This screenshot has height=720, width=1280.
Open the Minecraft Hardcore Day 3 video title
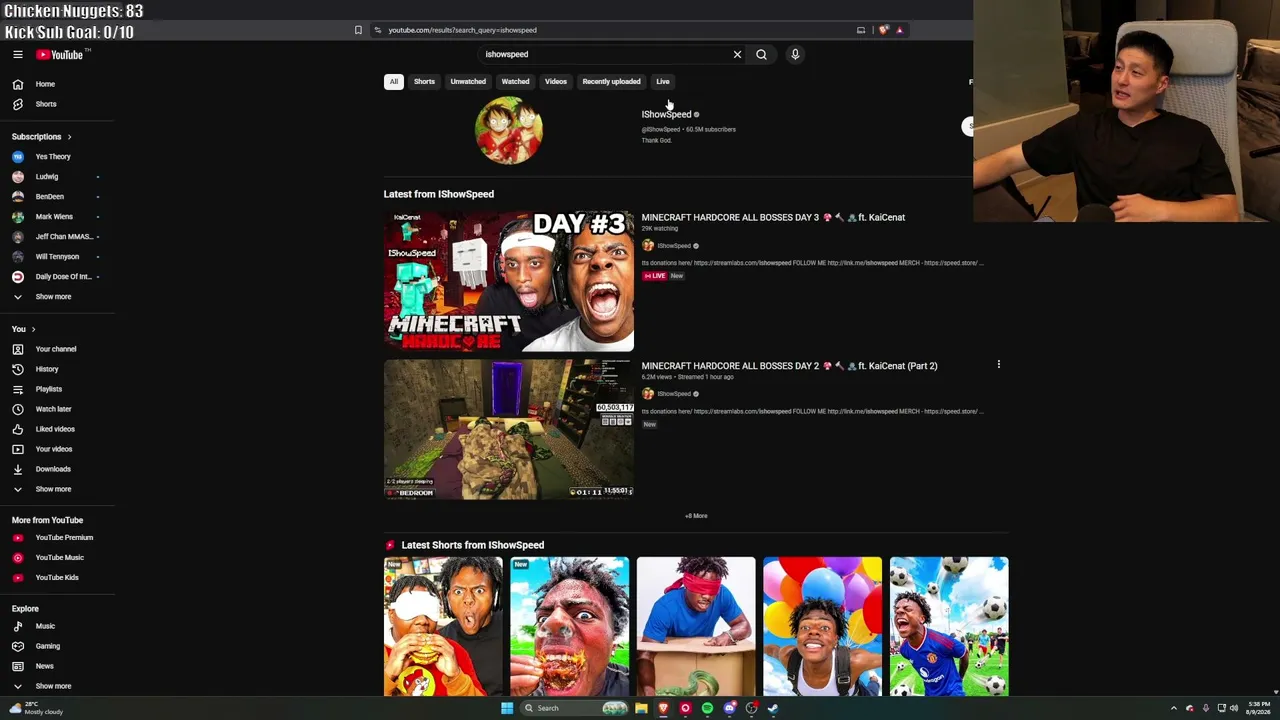(x=773, y=217)
